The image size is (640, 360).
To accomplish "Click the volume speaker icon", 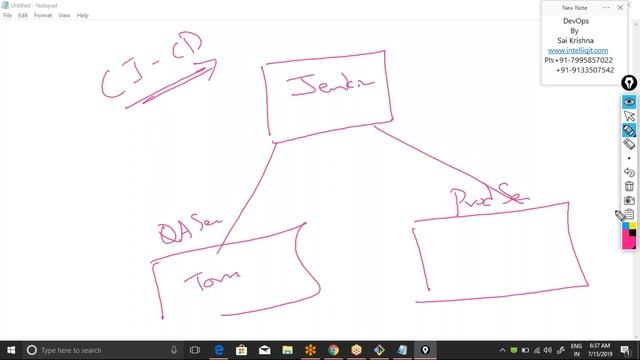I will click(x=548, y=350).
